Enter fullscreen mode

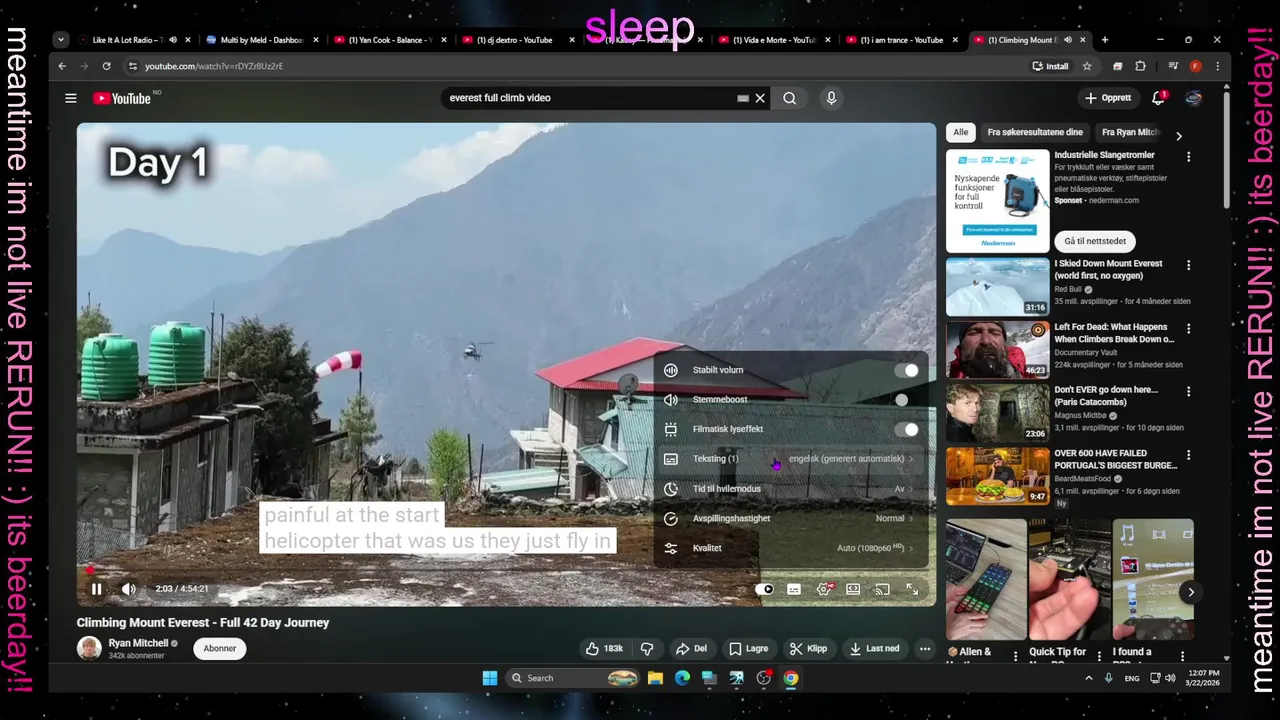912,589
